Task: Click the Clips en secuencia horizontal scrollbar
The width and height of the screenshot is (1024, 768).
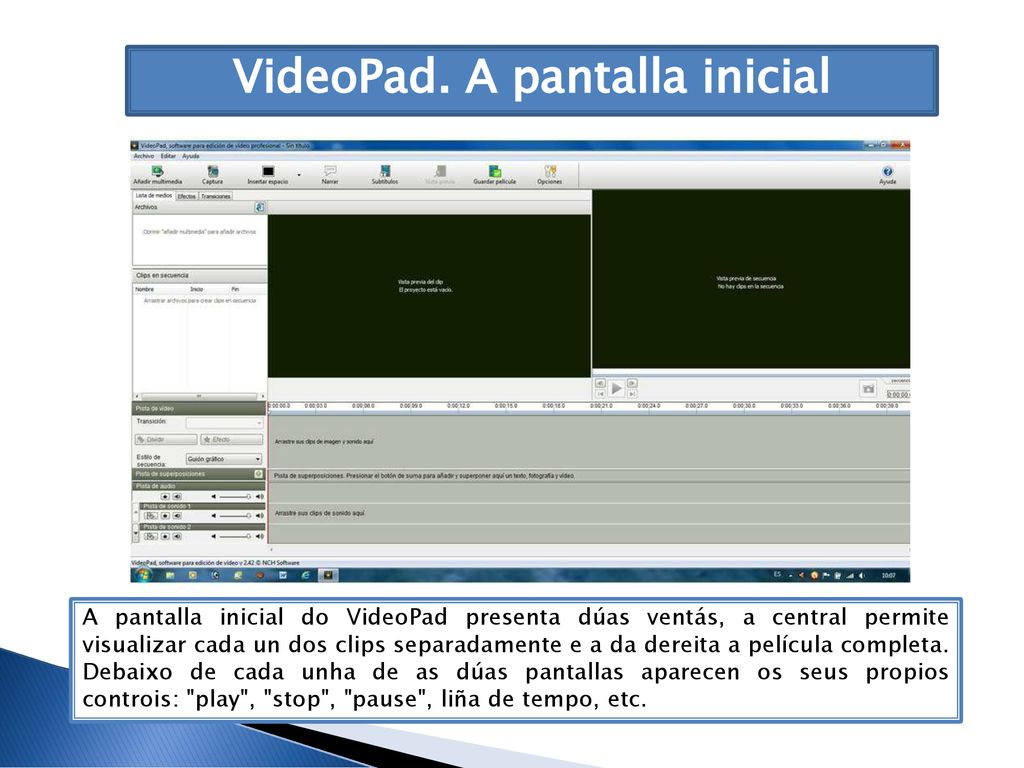Action: point(199,396)
